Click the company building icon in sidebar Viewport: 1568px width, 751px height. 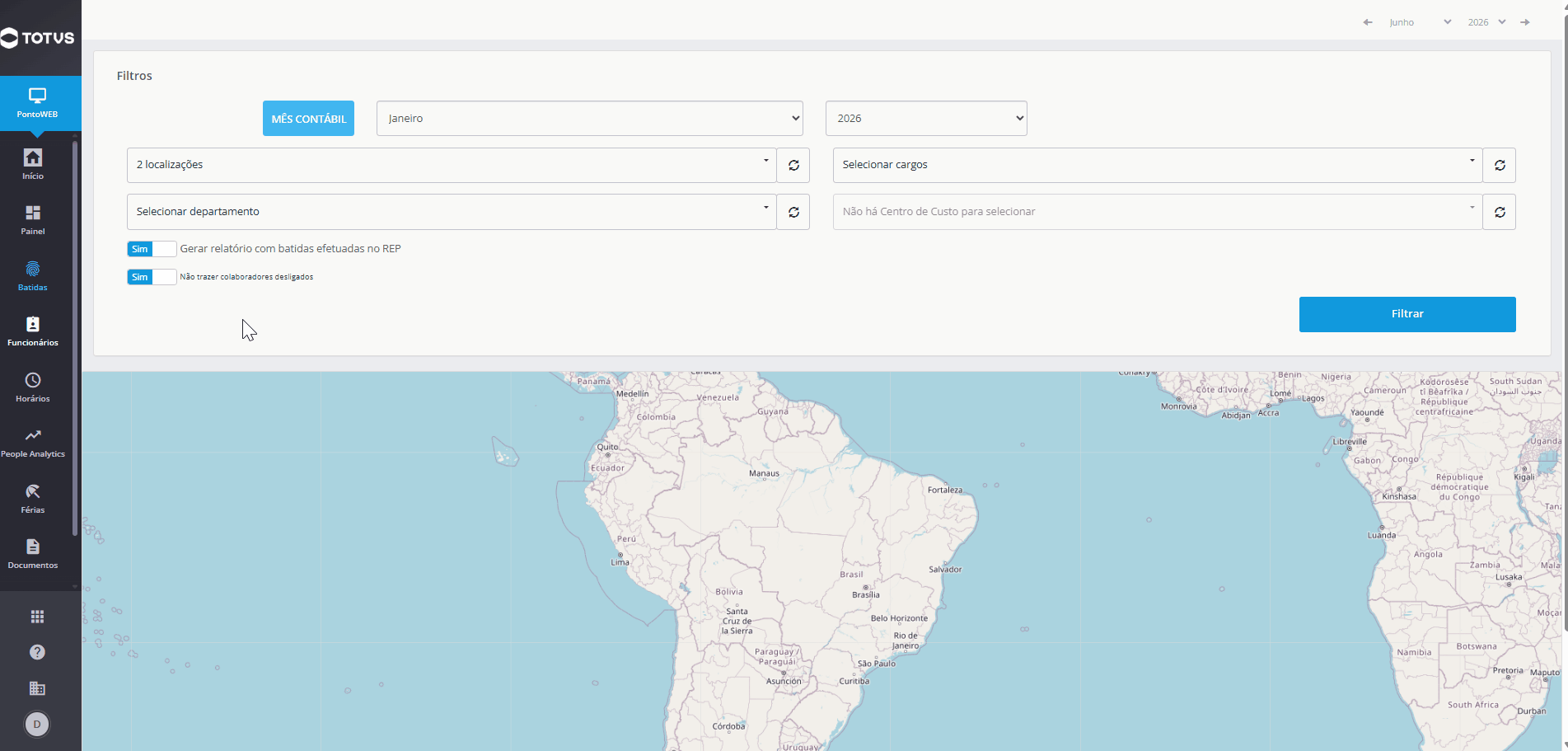point(37,688)
